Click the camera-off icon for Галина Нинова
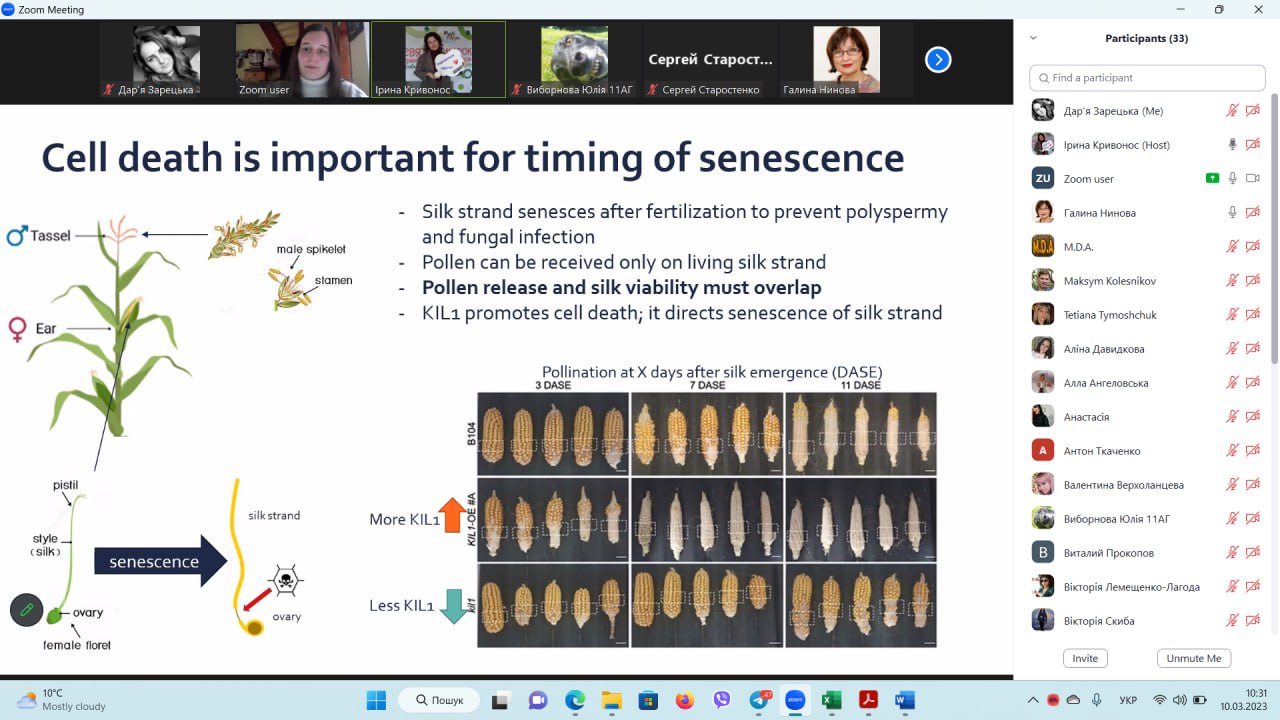Image resolution: width=1280 pixels, height=720 pixels. point(1253,213)
